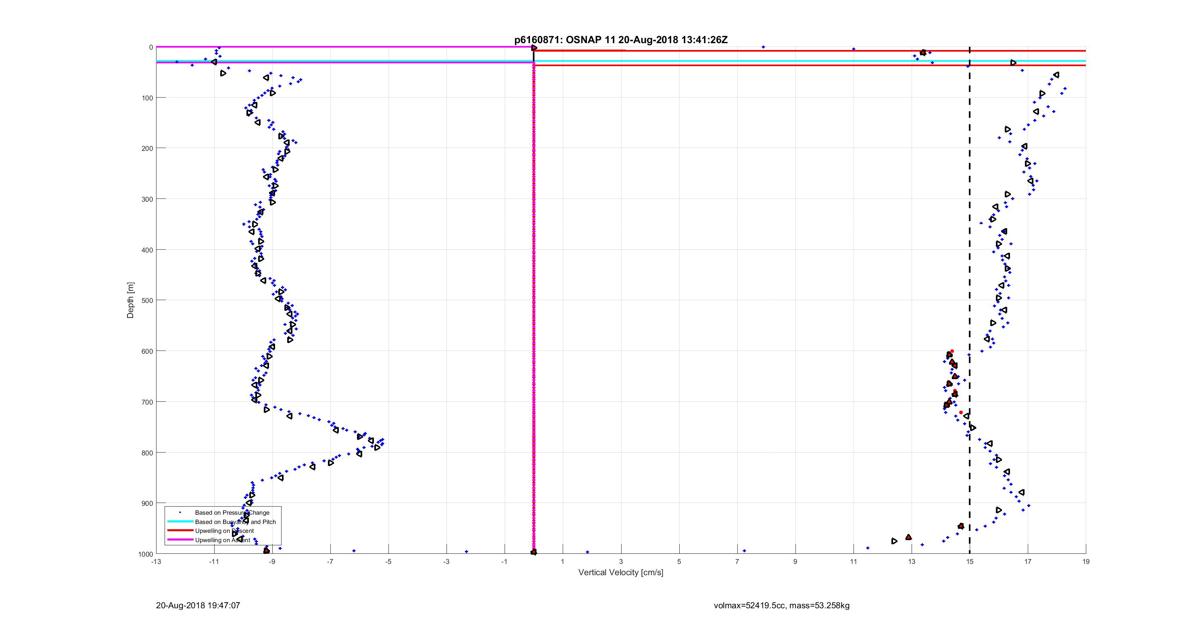Click the y-axis tick label '200'

pyautogui.click(x=146, y=148)
